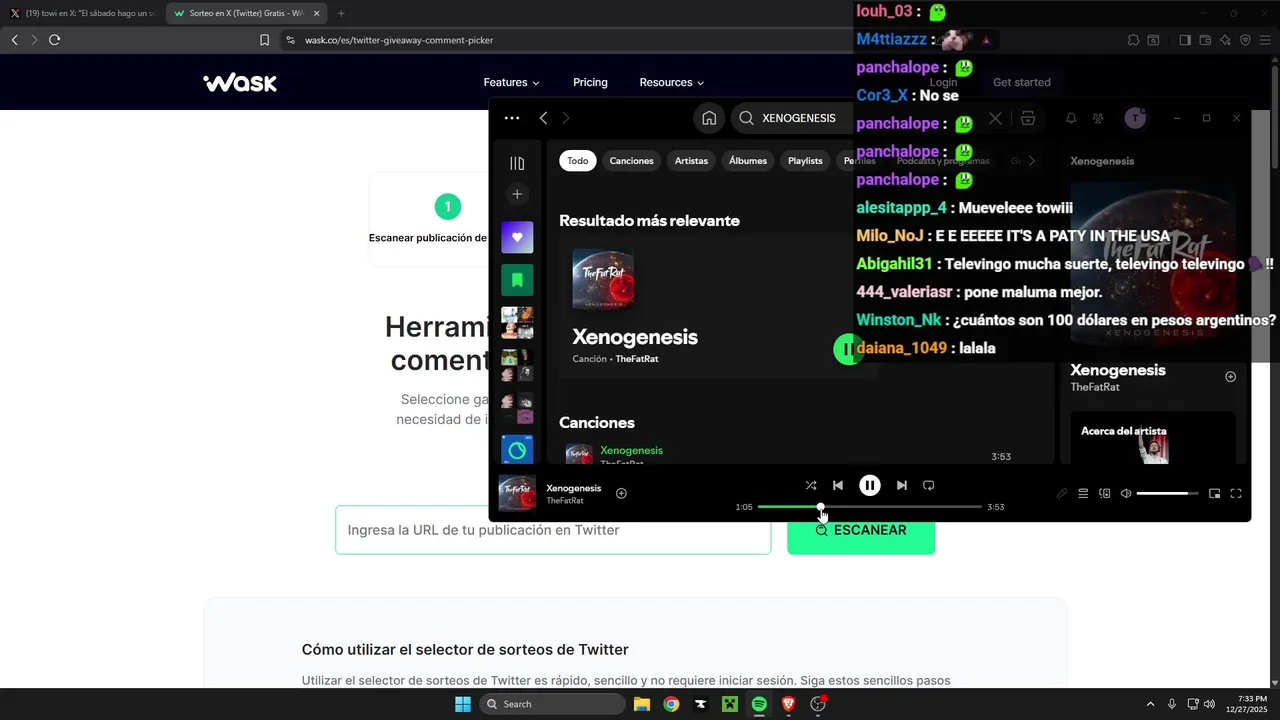This screenshot has width=1280, height=720.
Task: Click the taskbar Search box
Action: tap(554, 704)
